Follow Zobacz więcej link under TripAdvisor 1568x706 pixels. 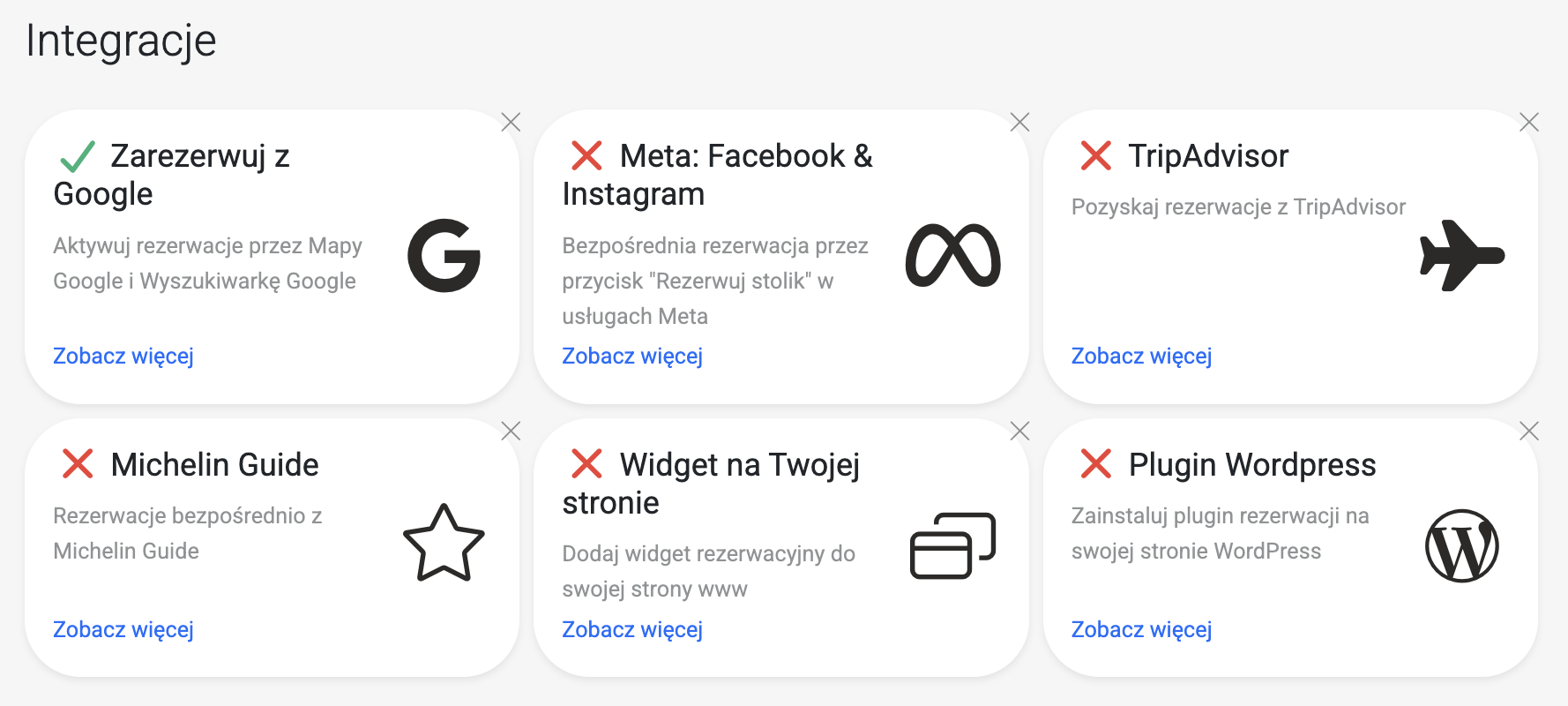(1141, 356)
